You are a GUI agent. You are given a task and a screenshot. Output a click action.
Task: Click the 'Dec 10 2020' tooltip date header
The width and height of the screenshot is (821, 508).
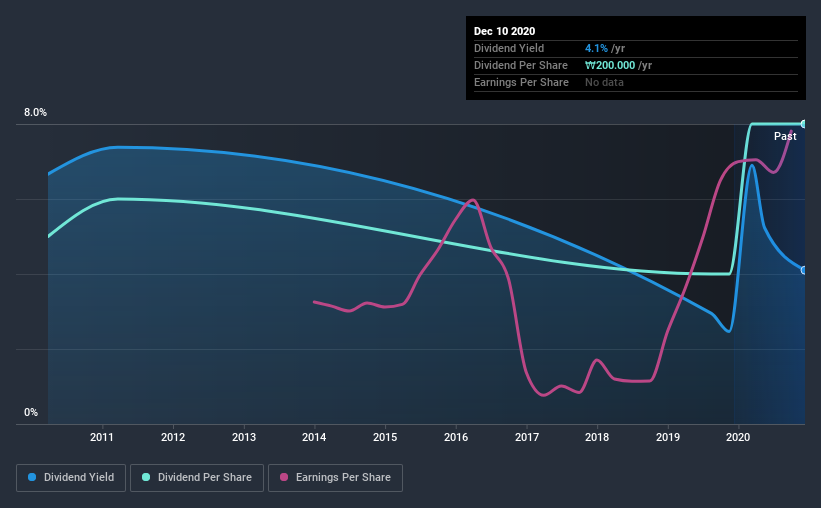pos(506,31)
